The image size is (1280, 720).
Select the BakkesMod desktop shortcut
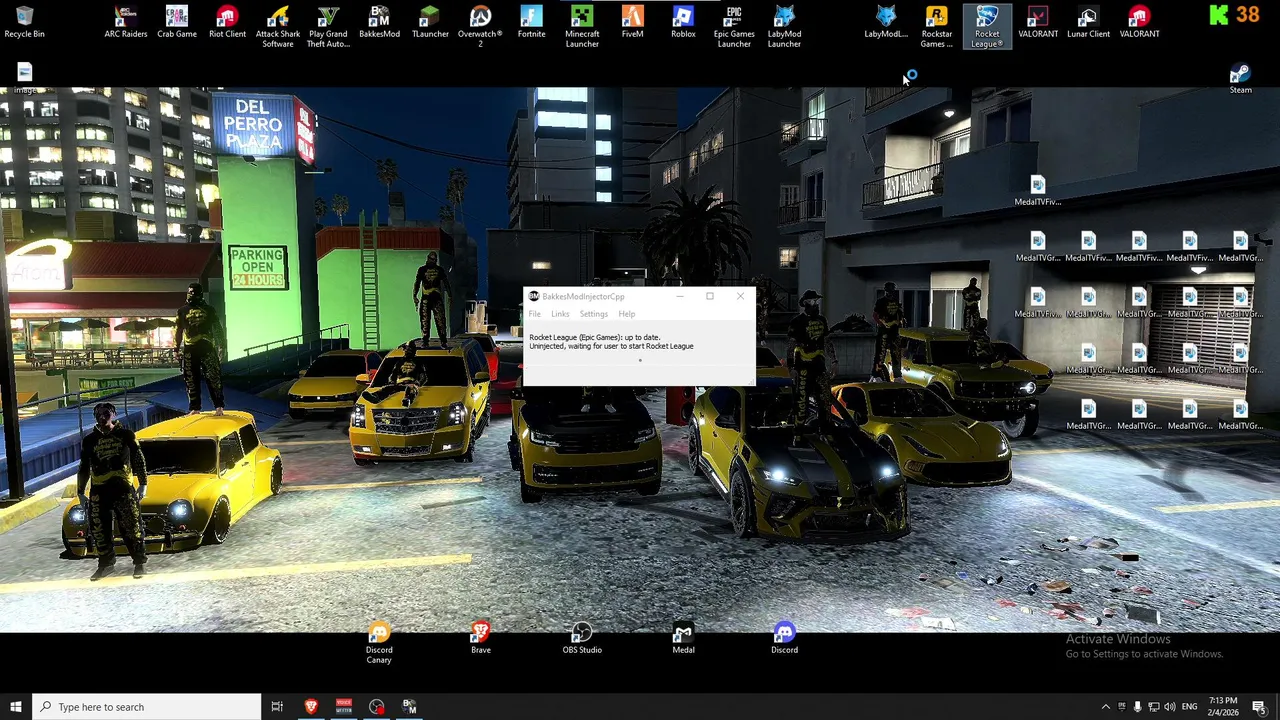(x=379, y=22)
